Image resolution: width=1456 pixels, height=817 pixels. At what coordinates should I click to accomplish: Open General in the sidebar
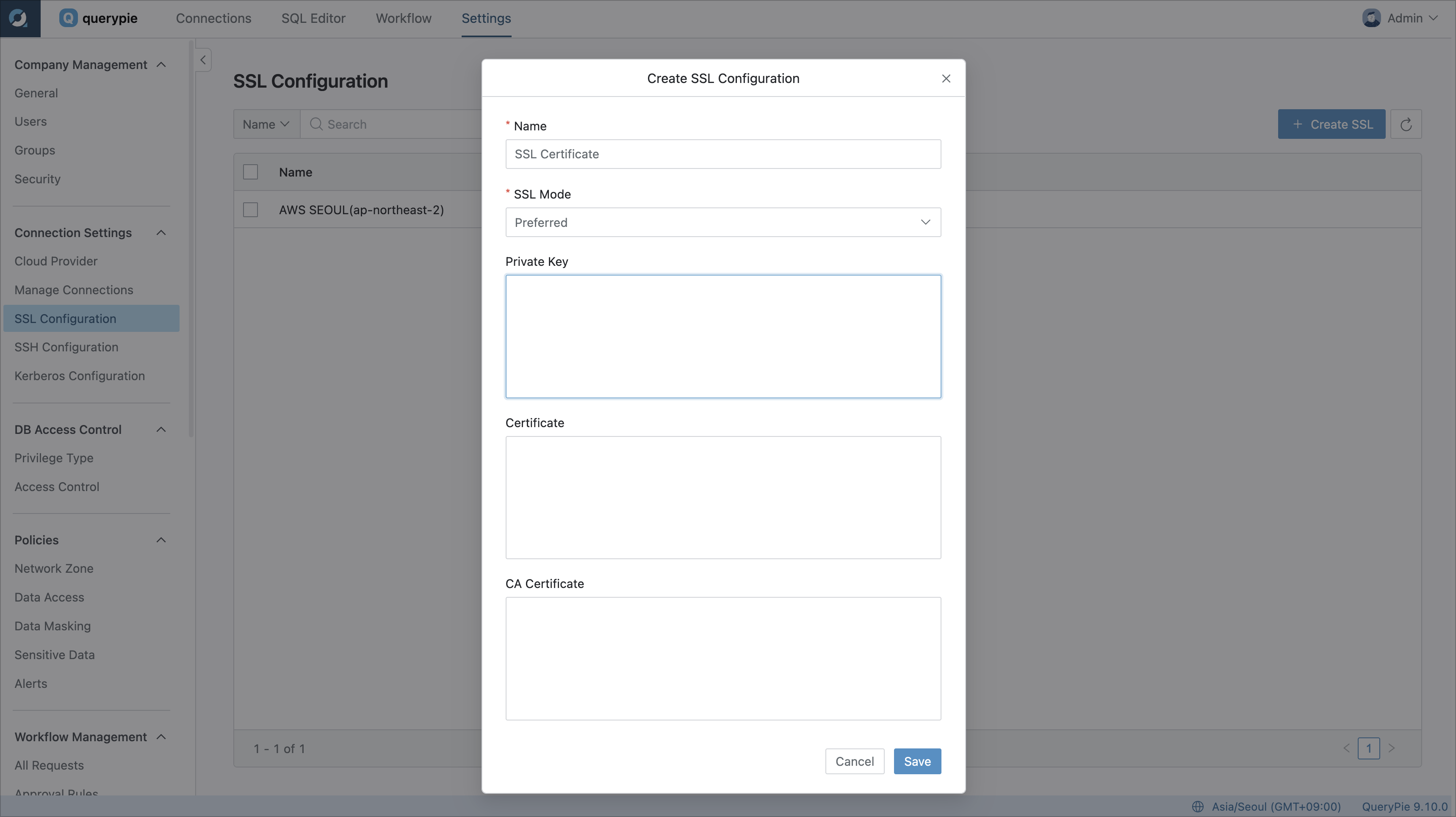tap(36, 93)
